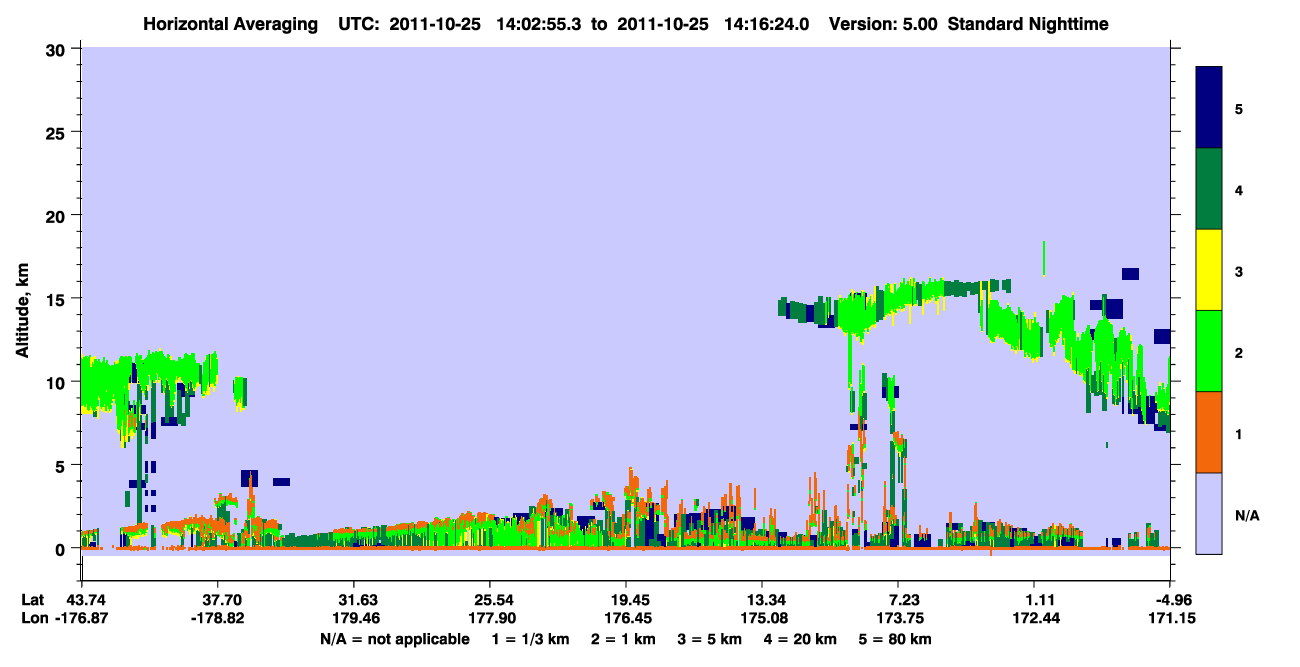Click the yellow color bar segment labeled 3
The width and height of the screenshot is (1300, 667).
pyautogui.click(x=1210, y=270)
